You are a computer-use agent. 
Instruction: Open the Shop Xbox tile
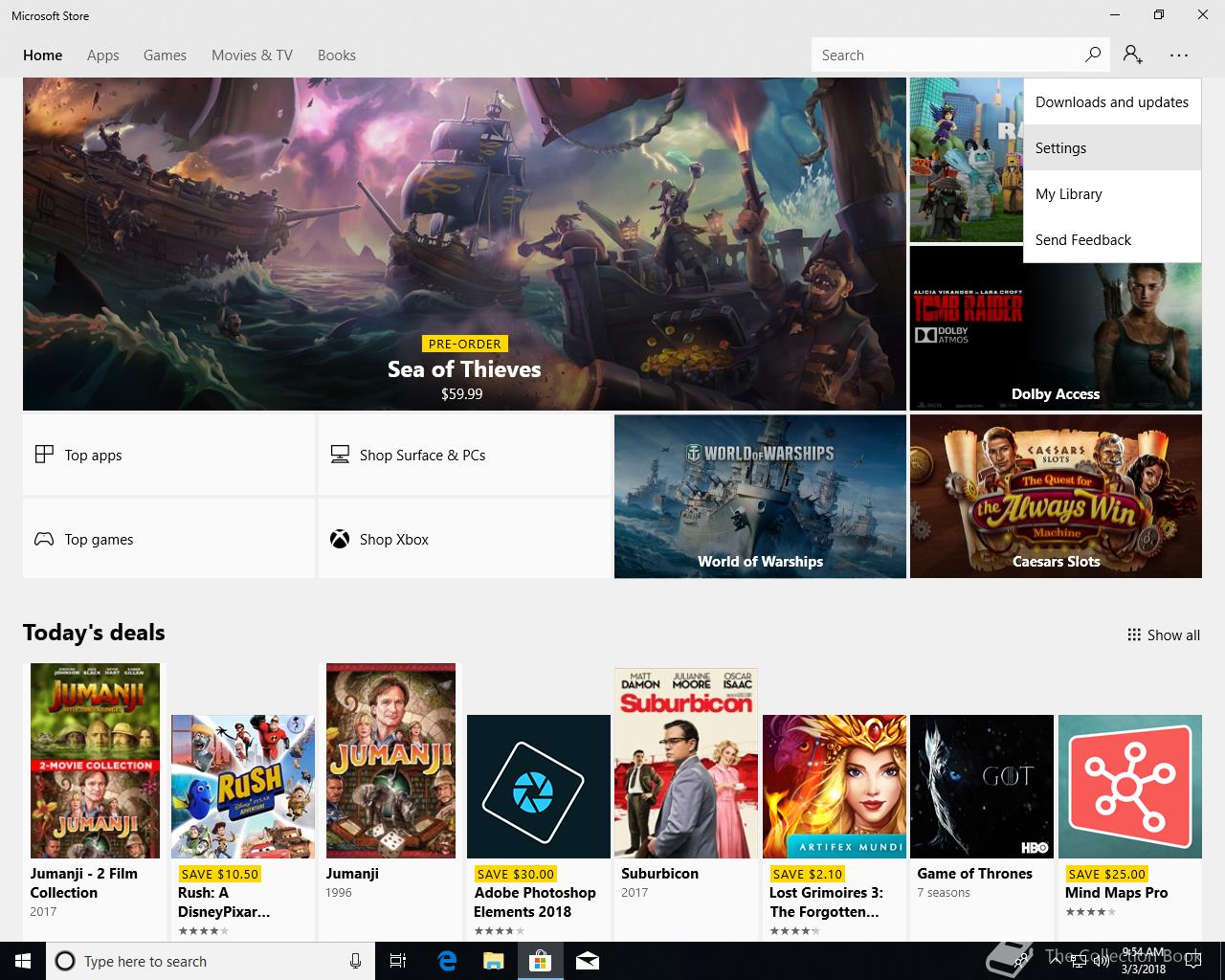pos(464,539)
